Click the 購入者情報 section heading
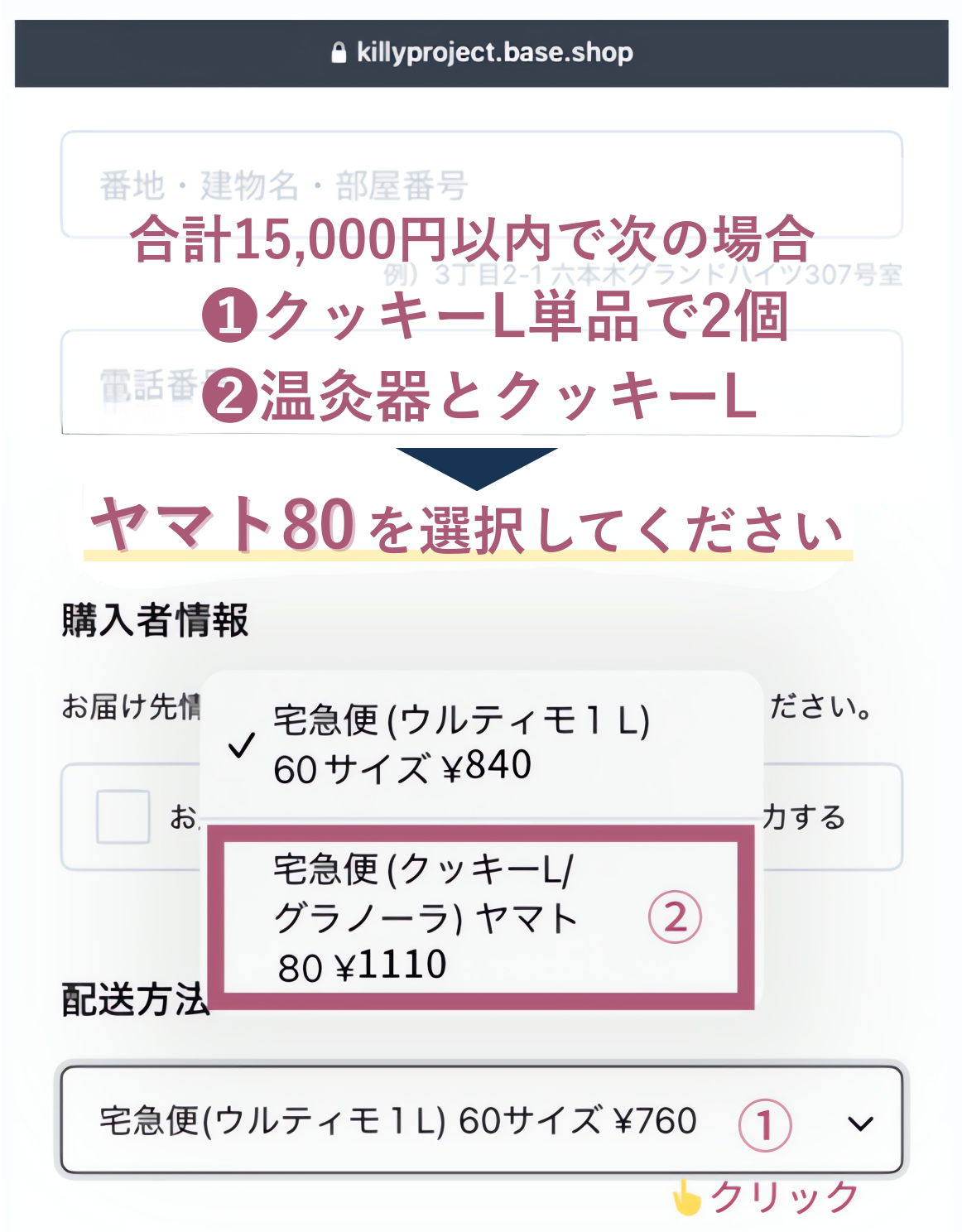962x1232 pixels. coord(155,620)
